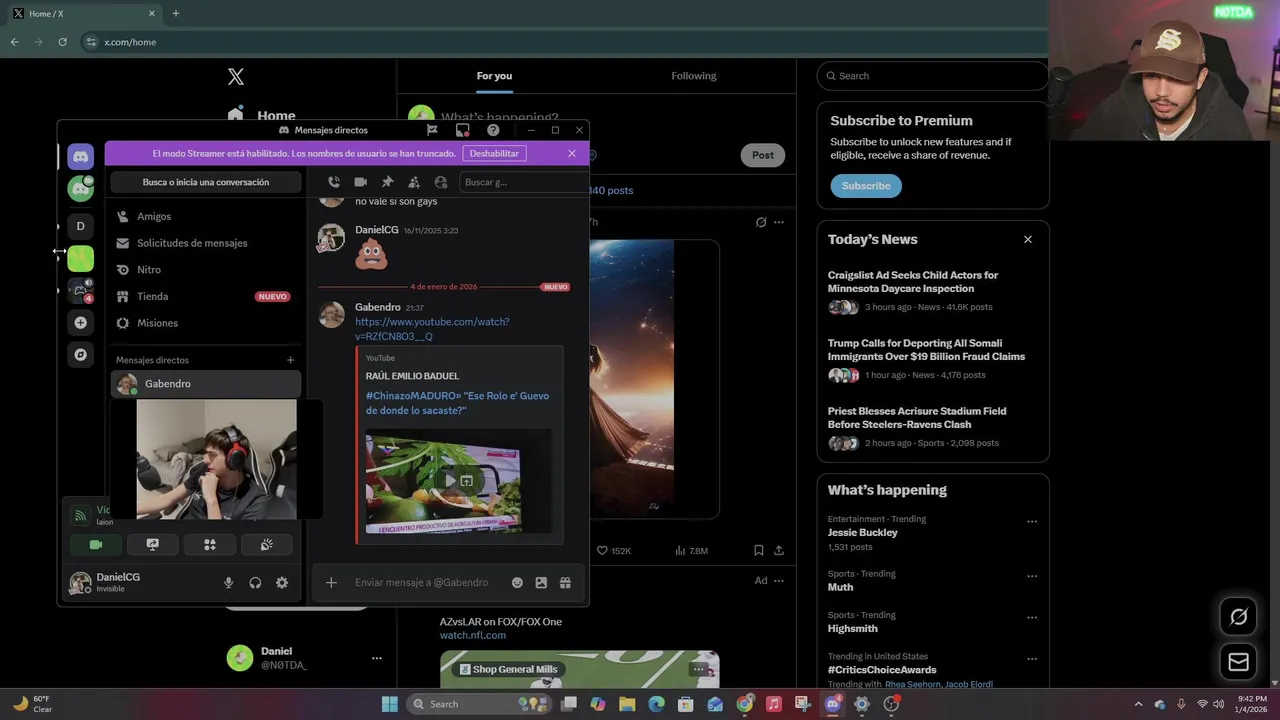The height and width of the screenshot is (720, 1280).
Task: Open Nitro page in Discord
Action: point(205,270)
